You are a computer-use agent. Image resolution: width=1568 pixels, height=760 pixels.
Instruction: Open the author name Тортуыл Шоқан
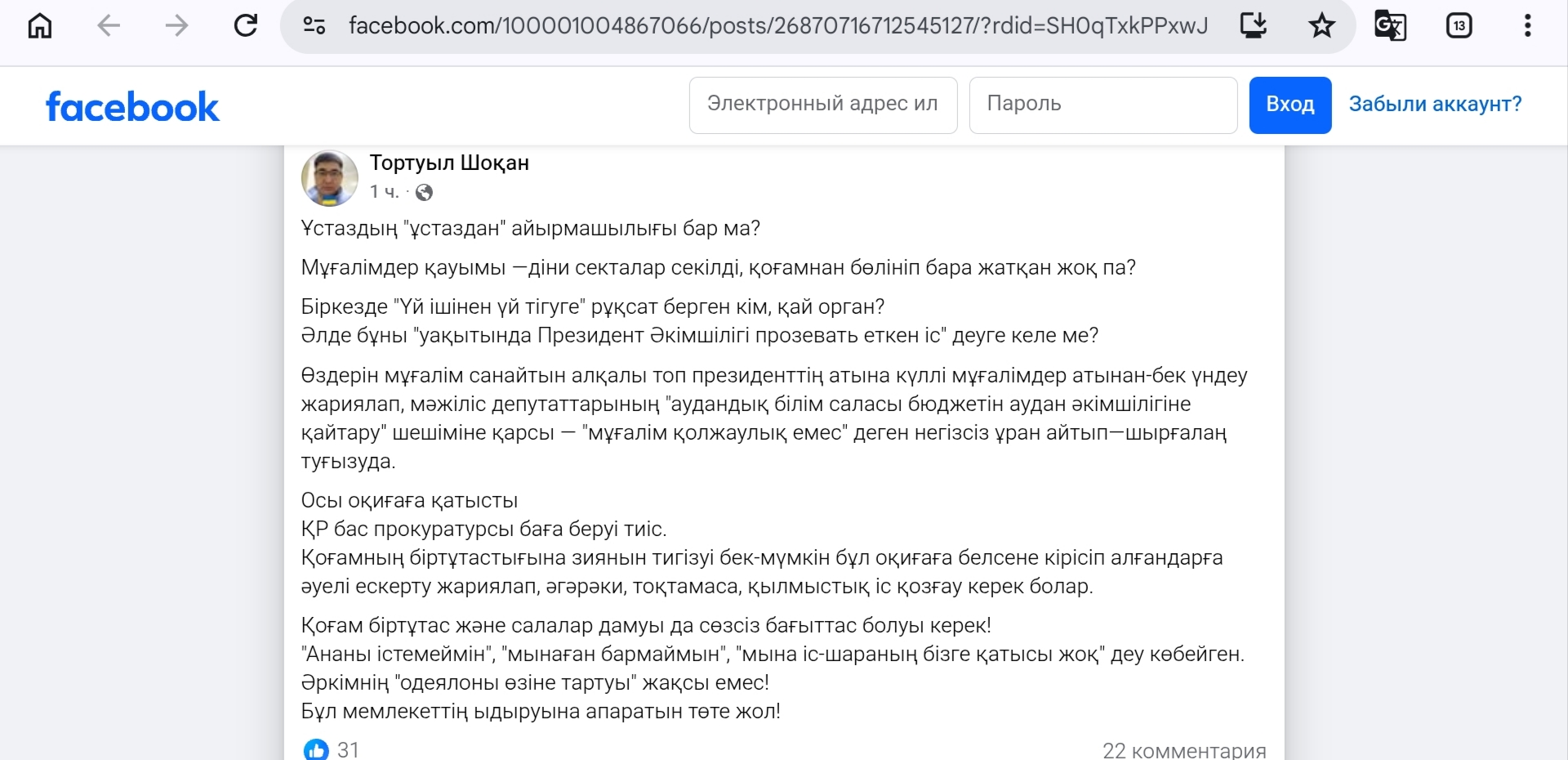(449, 163)
